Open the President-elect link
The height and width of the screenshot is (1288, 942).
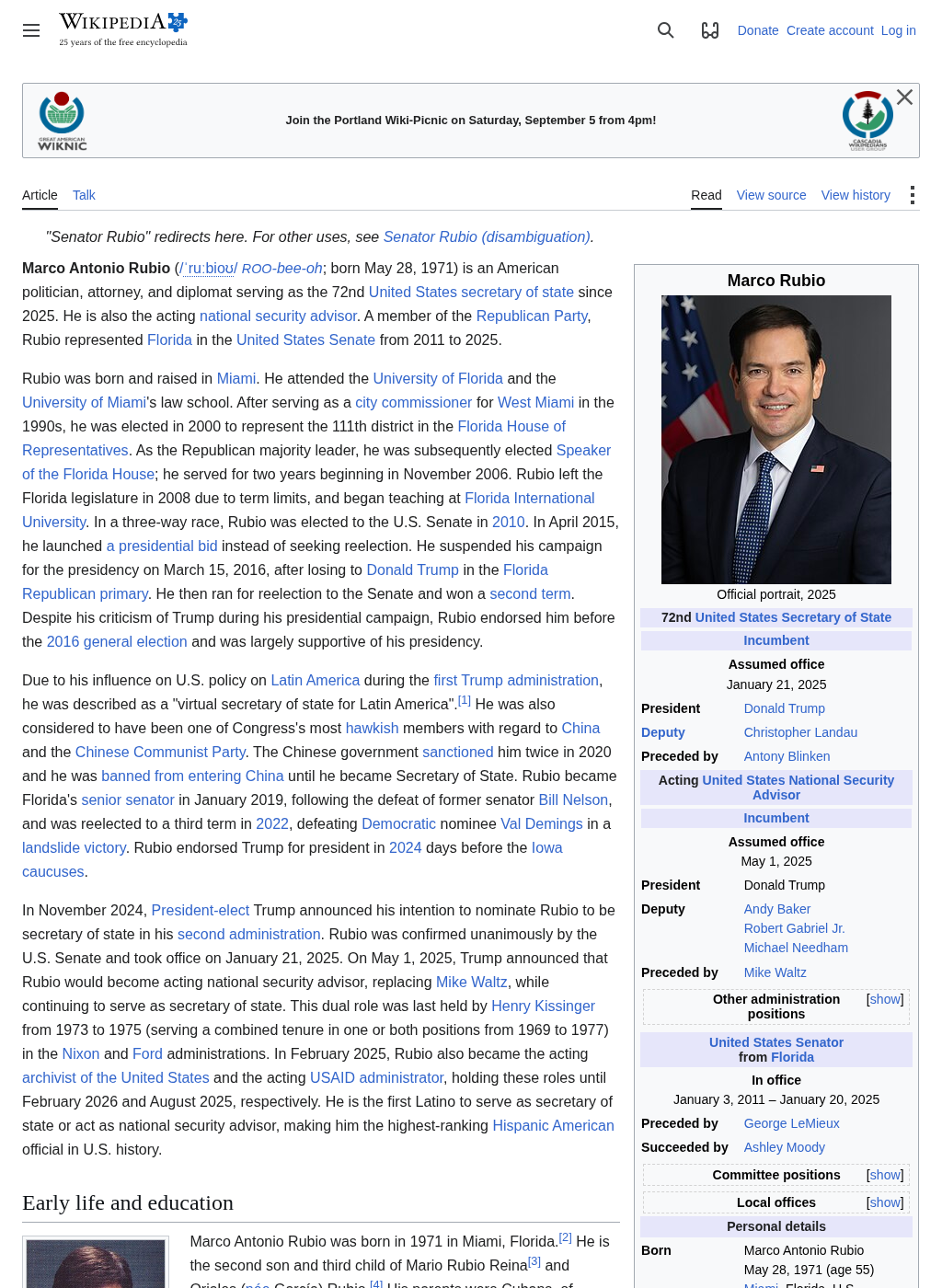click(x=201, y=910)
